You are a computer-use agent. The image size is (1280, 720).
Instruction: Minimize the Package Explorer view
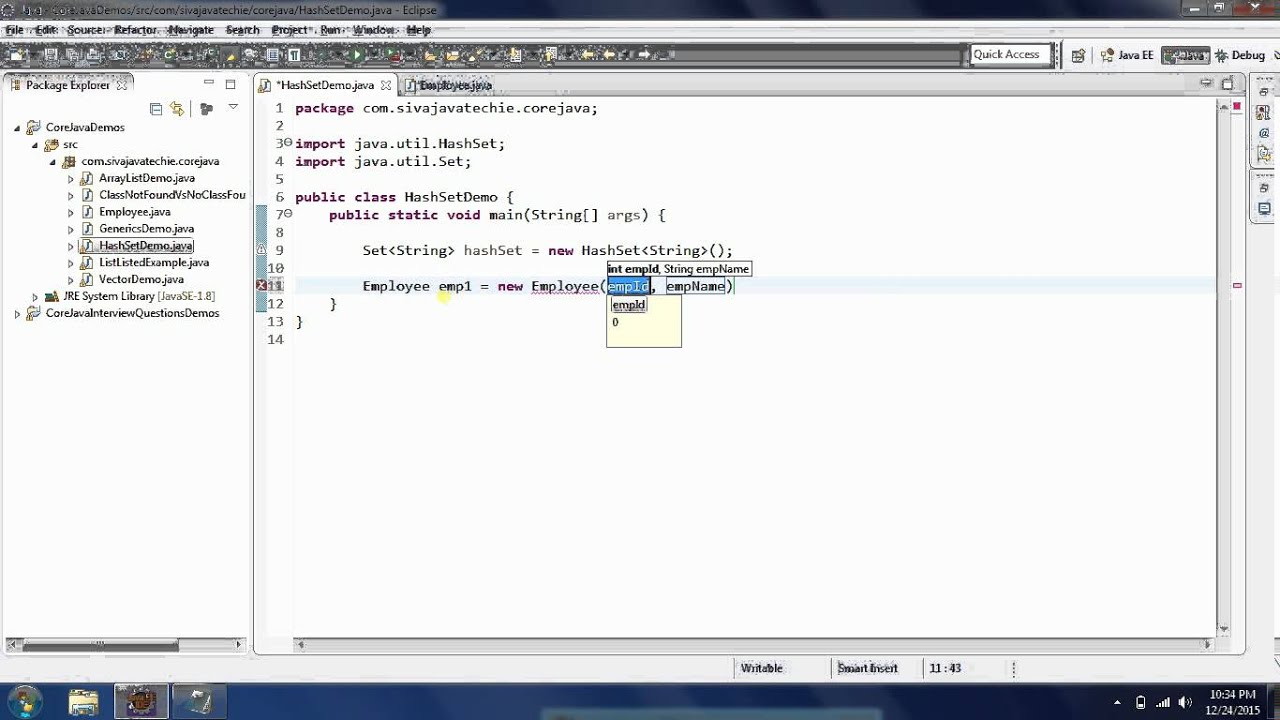[x=209, y=84]
